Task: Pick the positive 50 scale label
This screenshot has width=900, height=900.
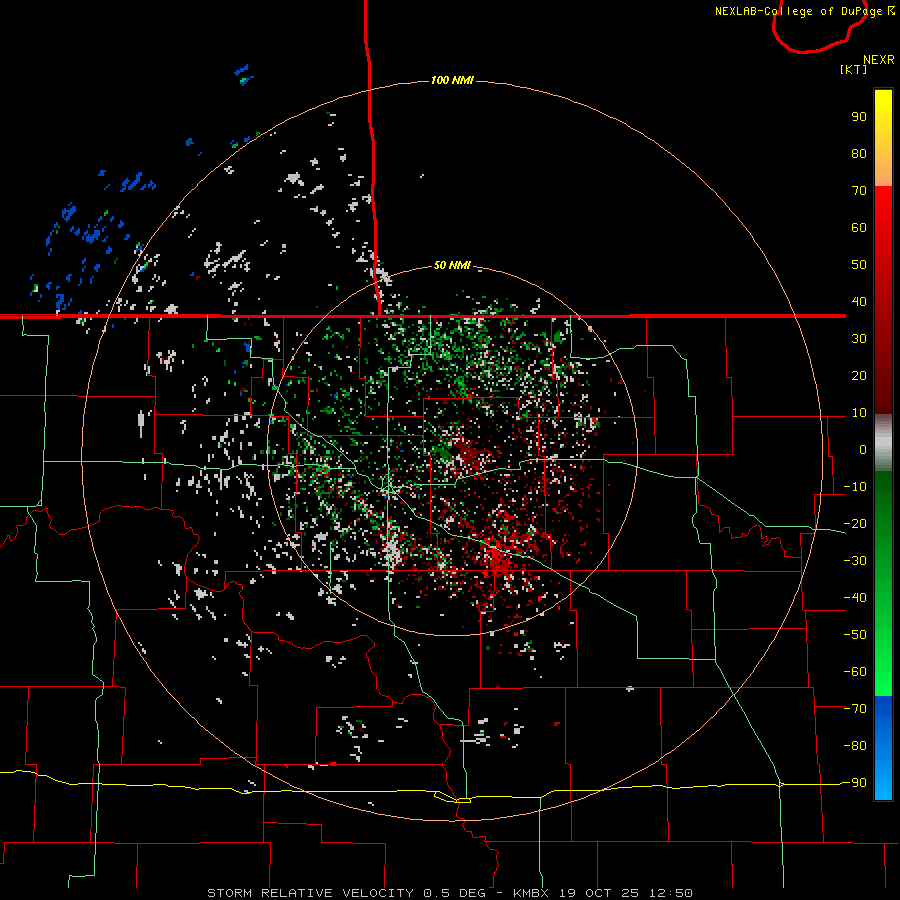Action: 859,265
